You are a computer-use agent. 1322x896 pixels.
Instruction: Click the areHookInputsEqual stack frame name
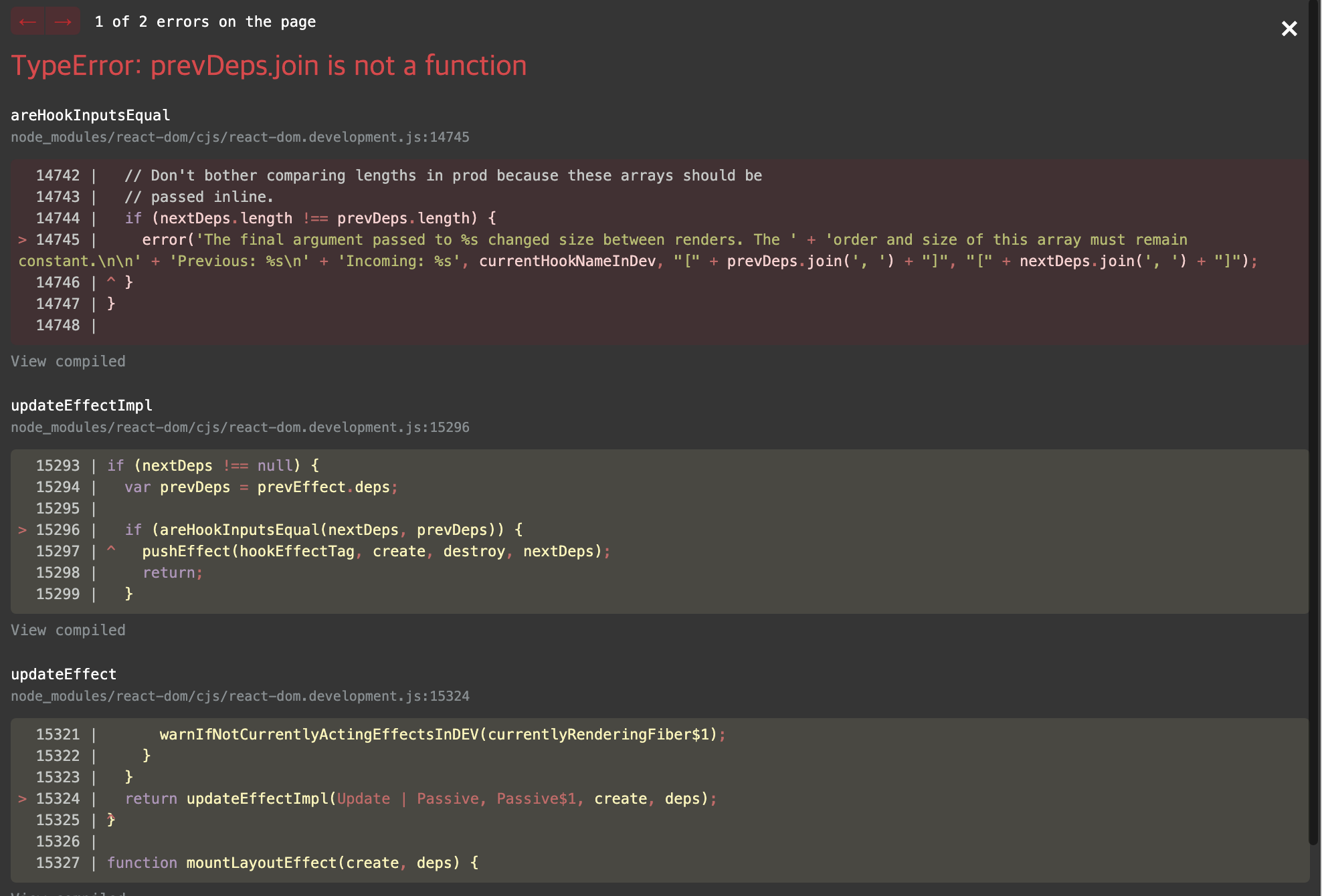tap(90, 115)
